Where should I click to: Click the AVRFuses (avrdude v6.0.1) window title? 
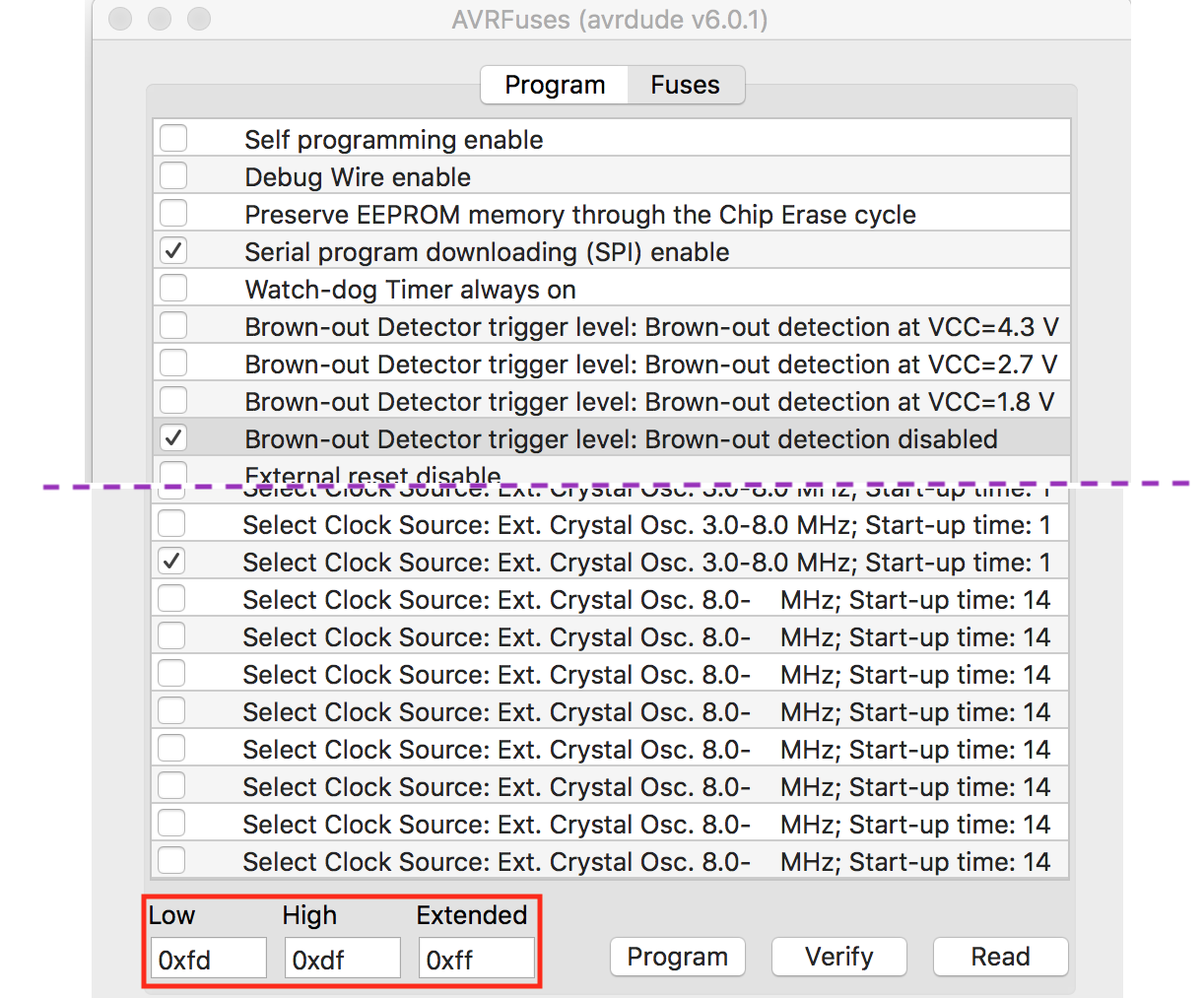pos(610,20)
